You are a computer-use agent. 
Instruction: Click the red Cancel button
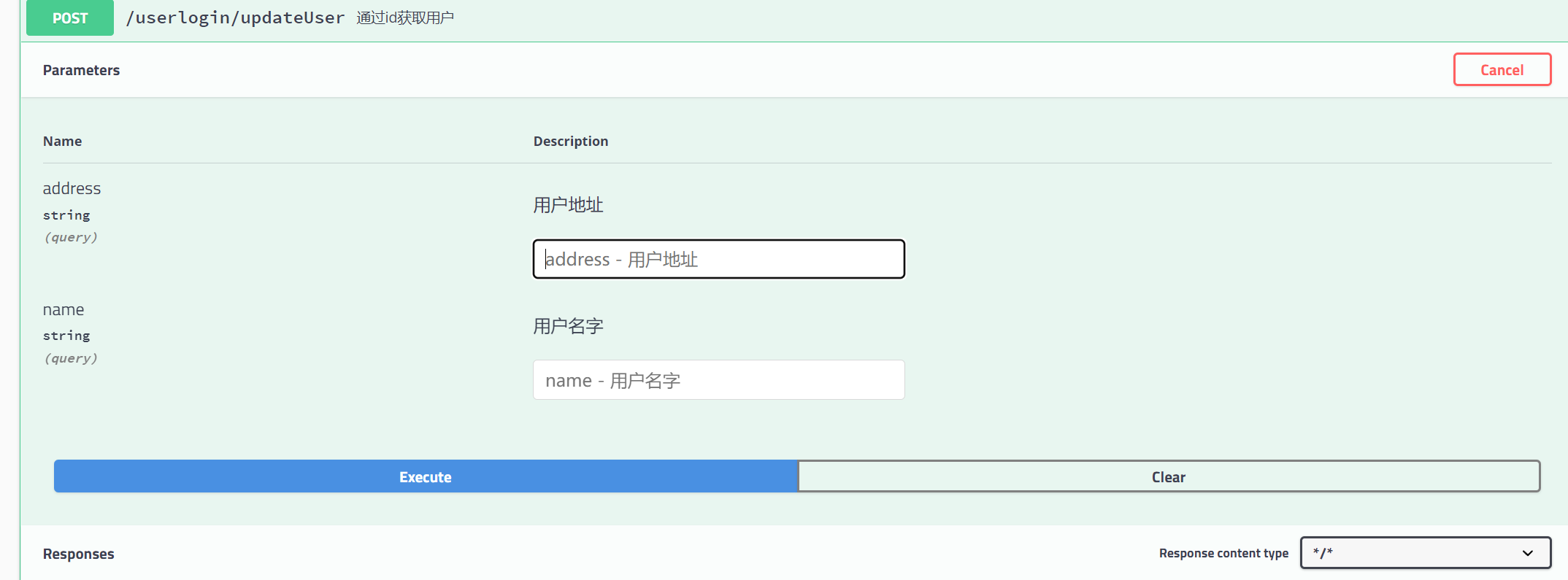point(1502,70)
